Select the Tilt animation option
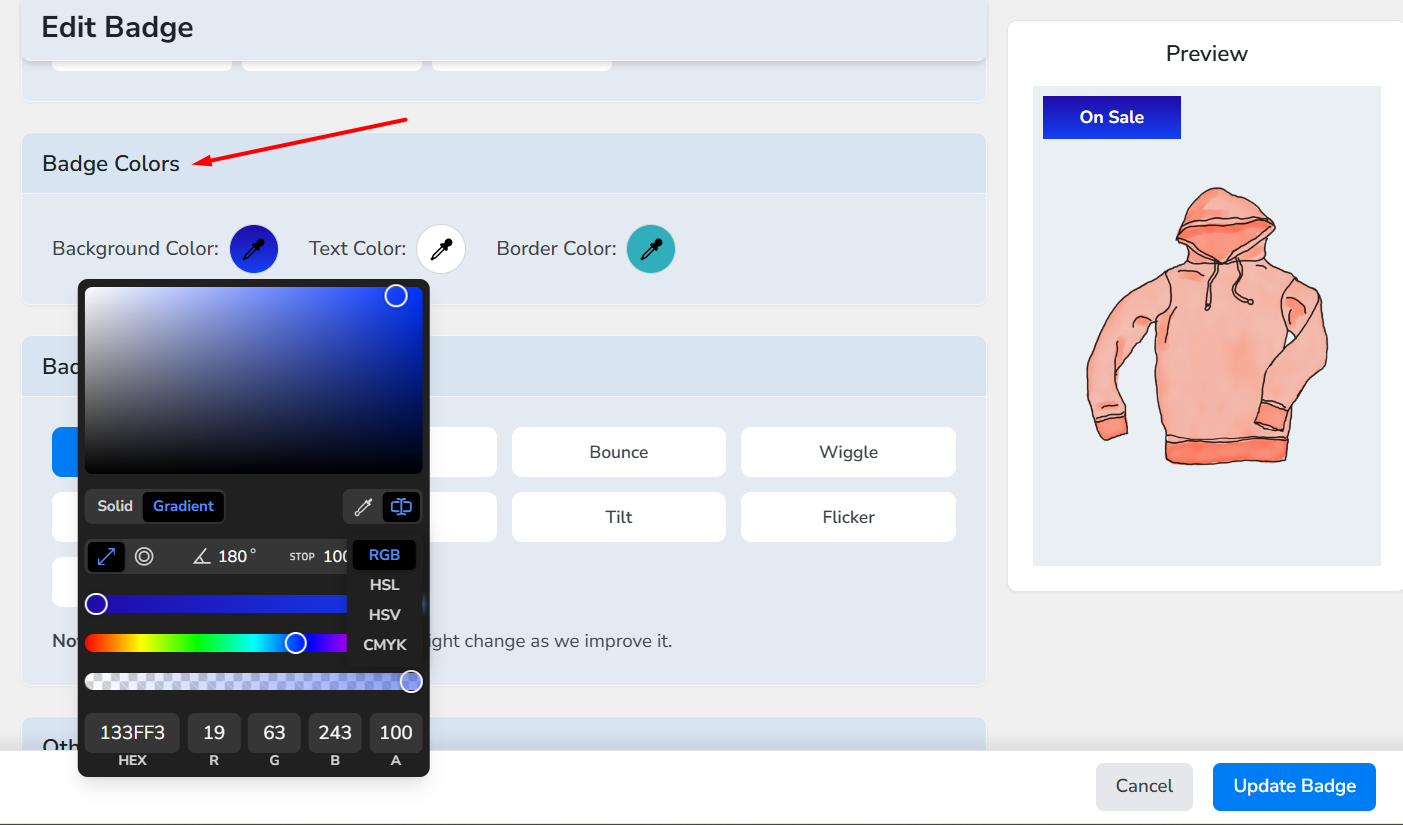The image size is (1403, 825). pos(618,517)
